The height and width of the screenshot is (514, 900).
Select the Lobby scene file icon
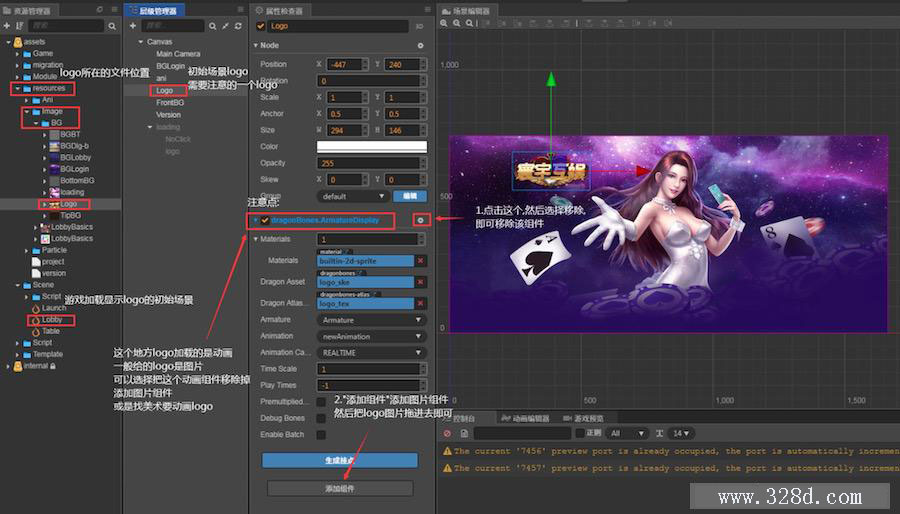(34, 320)
